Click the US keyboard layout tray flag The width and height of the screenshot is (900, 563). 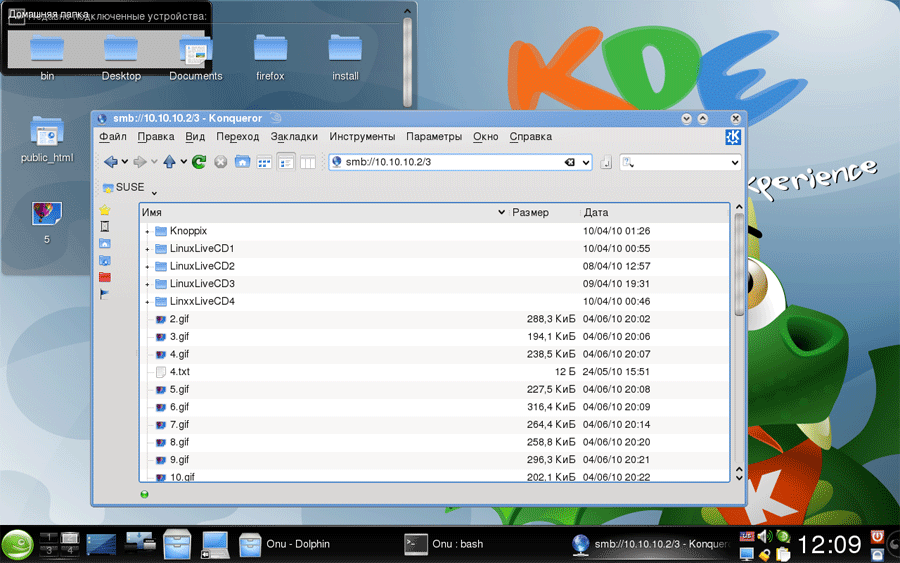747,537
